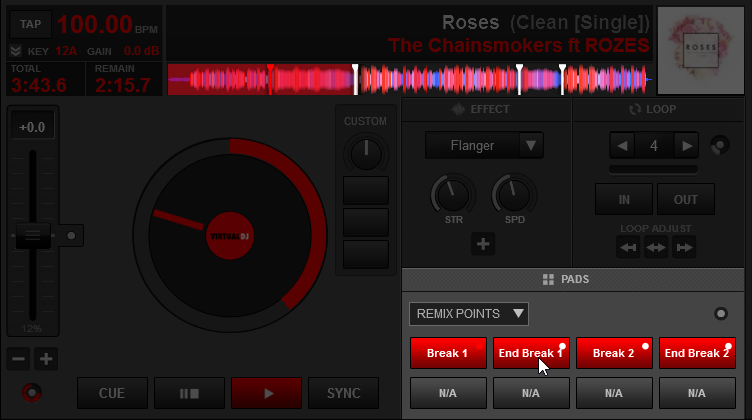Halve the loop length with the left arrow
The height and width of the screenshot is (420, 752).
[x=622, y=146]
